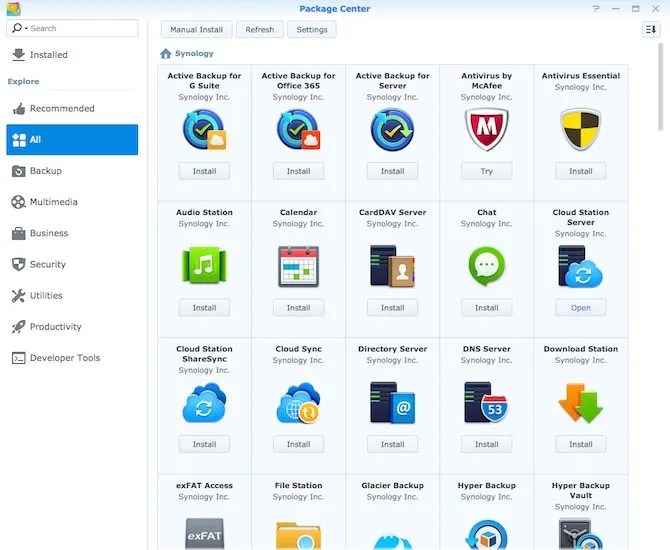Open the exFAT Access icon
Screen dimensions: 670x550
coord(204,534)
